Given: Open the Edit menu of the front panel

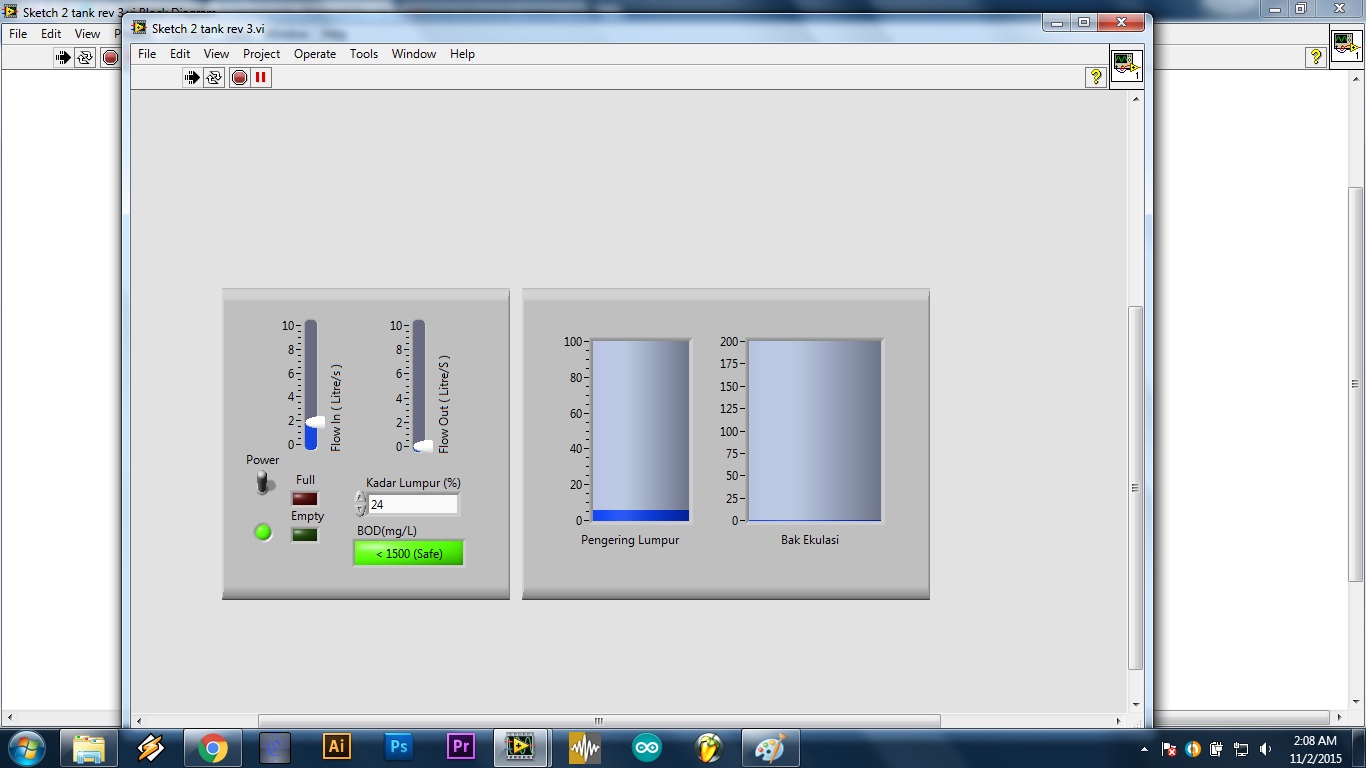Looking at the screenshot, I should tap(180, 54).
